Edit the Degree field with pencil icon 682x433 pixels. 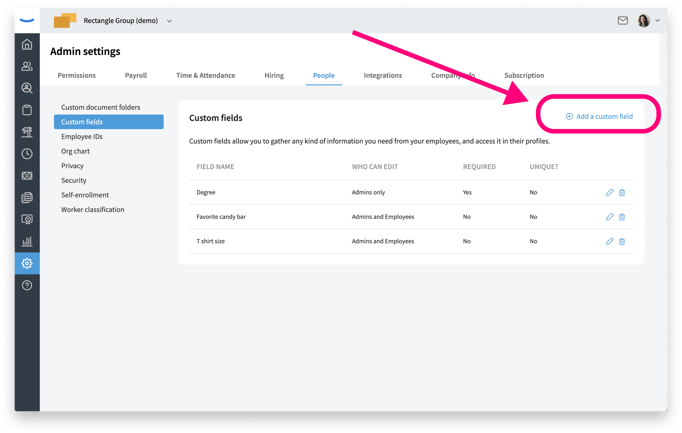pos(609,193)
